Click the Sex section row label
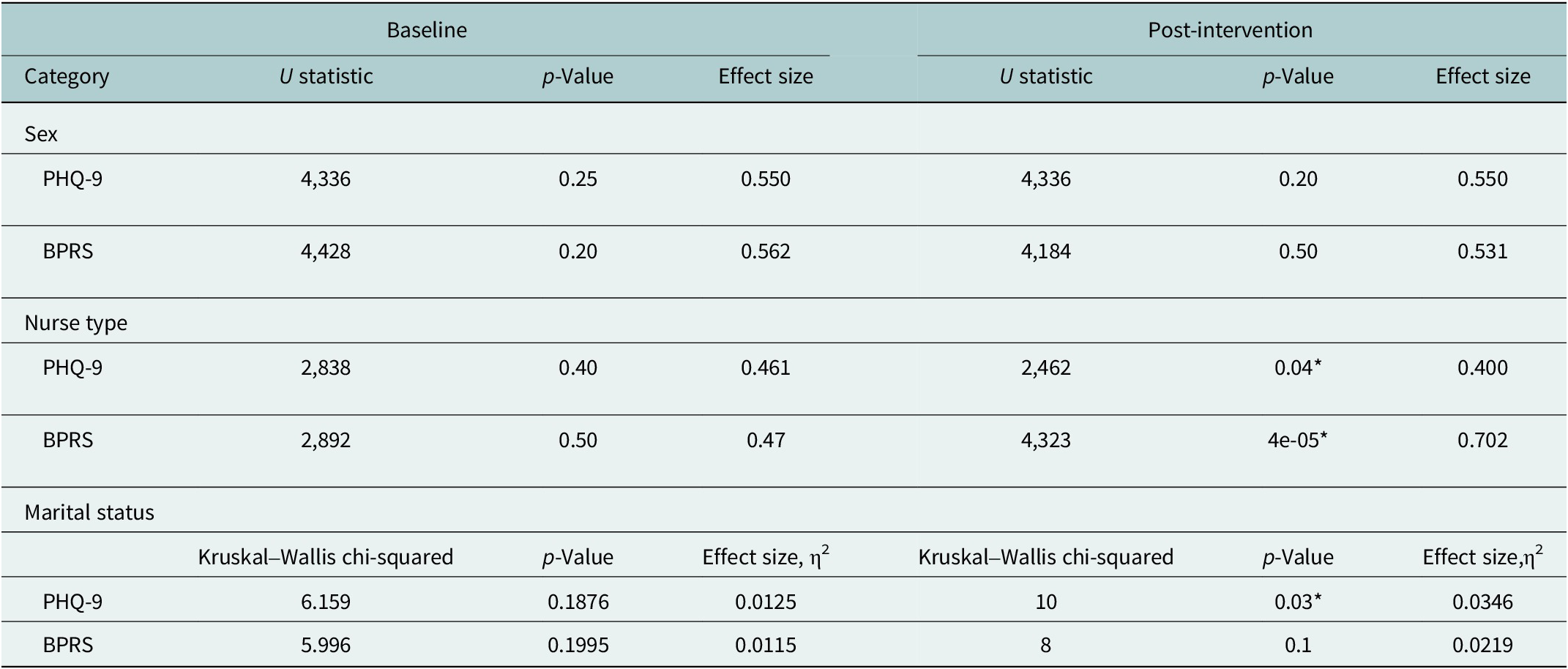The image size is (1568, 669). pyautogui.click(x=41, y=134)
